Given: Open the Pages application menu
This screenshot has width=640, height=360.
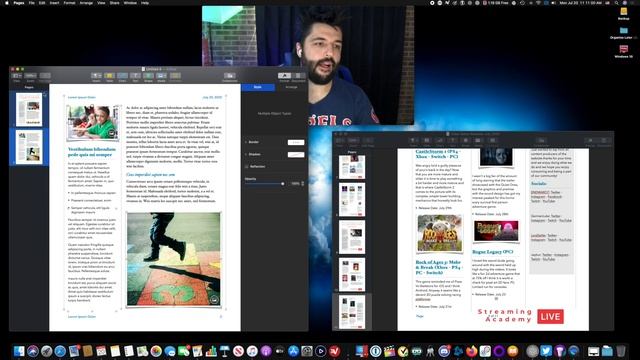Looking at the screenshot, I should point(19,2).
